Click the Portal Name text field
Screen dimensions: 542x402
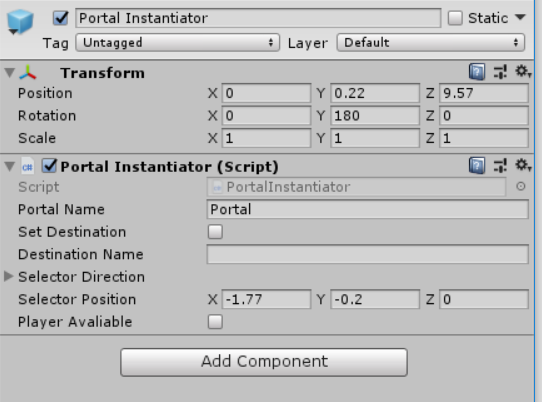[x=367, y=209]
